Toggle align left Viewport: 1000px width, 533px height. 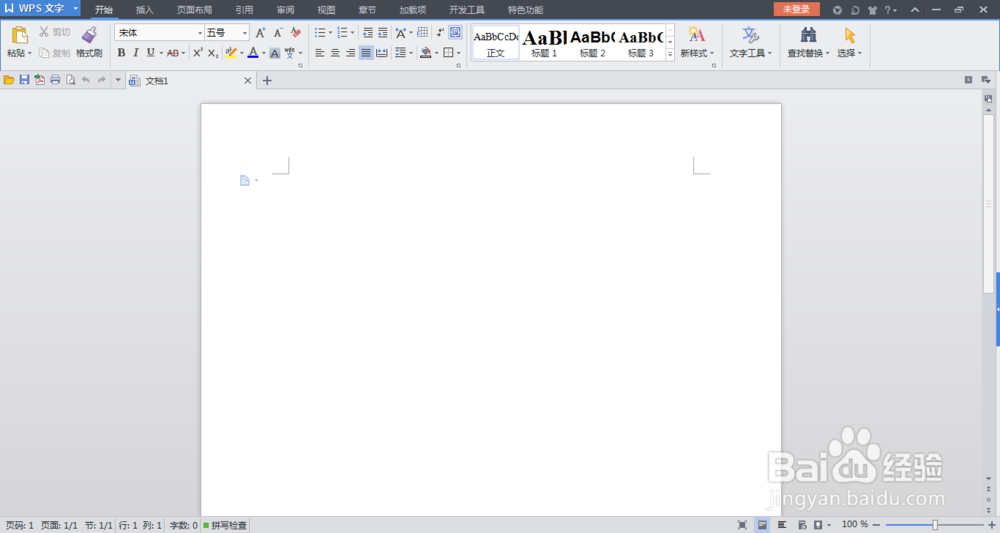[320, 53]
